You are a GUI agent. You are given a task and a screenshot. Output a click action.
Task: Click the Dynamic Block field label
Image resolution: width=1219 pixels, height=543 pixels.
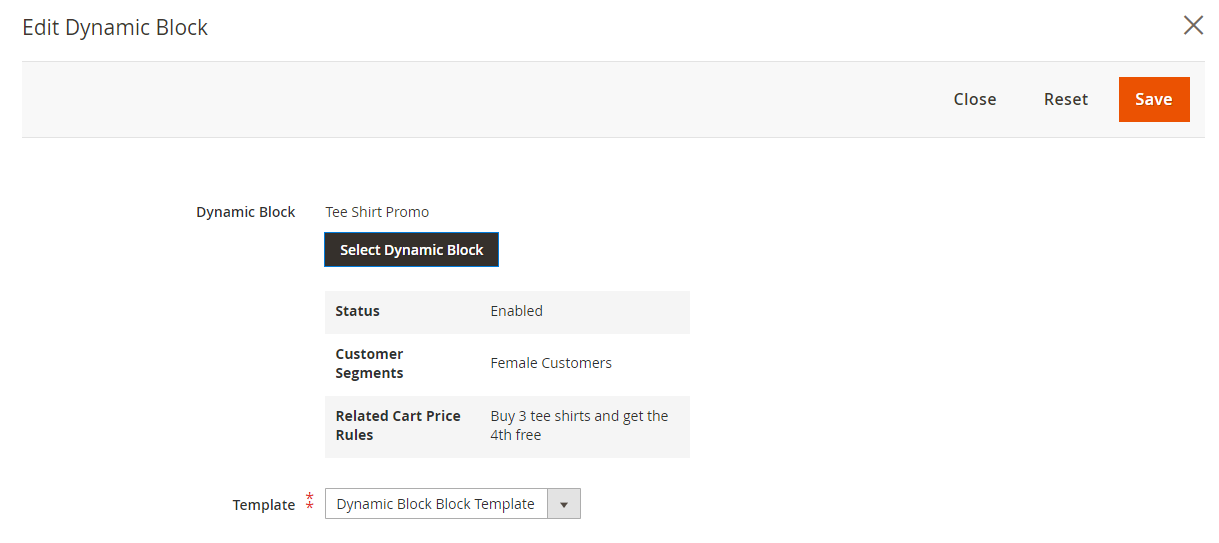[246, 212]
